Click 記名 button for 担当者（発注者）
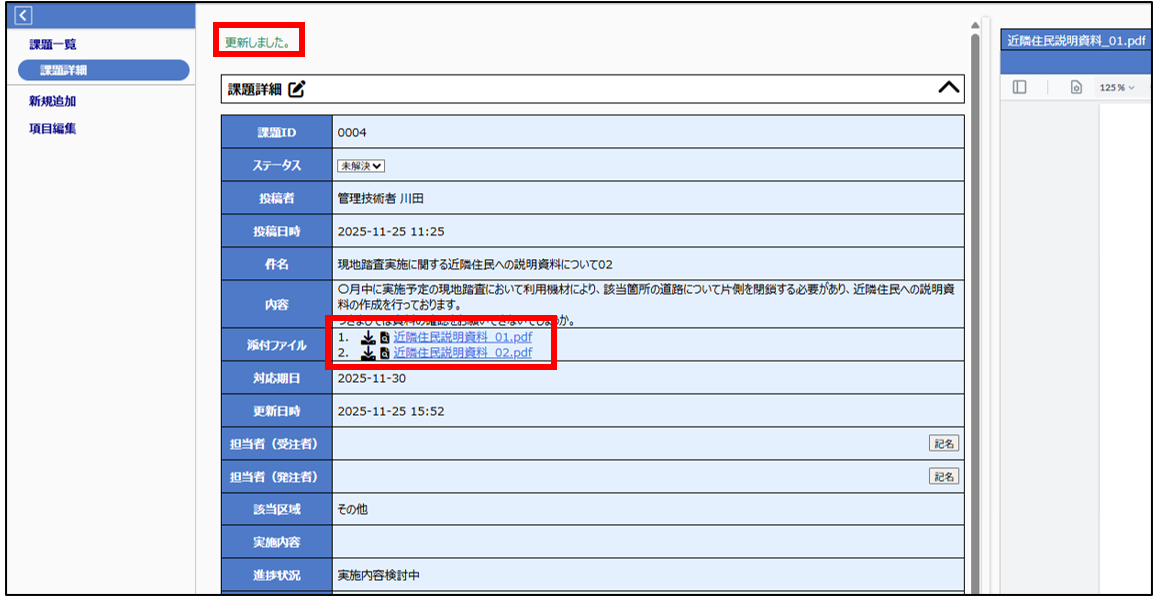This screenshot has height=601, width=1166. [943, 477]
